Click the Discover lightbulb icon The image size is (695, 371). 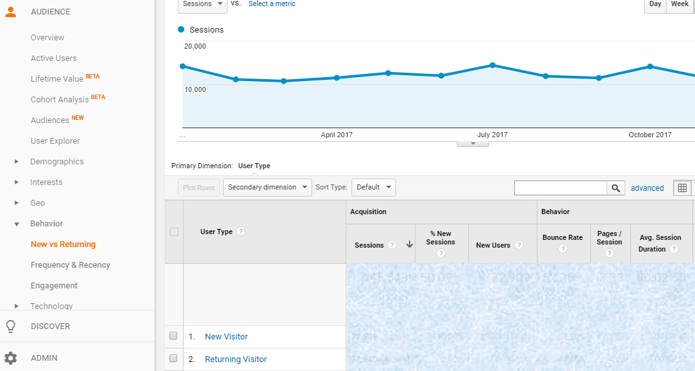point(11,326)
